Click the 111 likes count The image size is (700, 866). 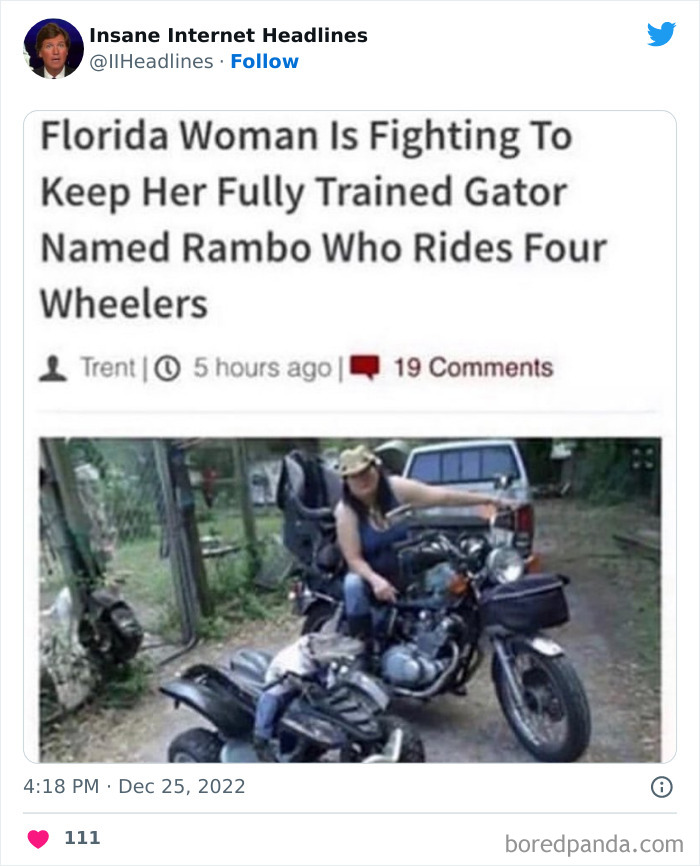(82, 838)
